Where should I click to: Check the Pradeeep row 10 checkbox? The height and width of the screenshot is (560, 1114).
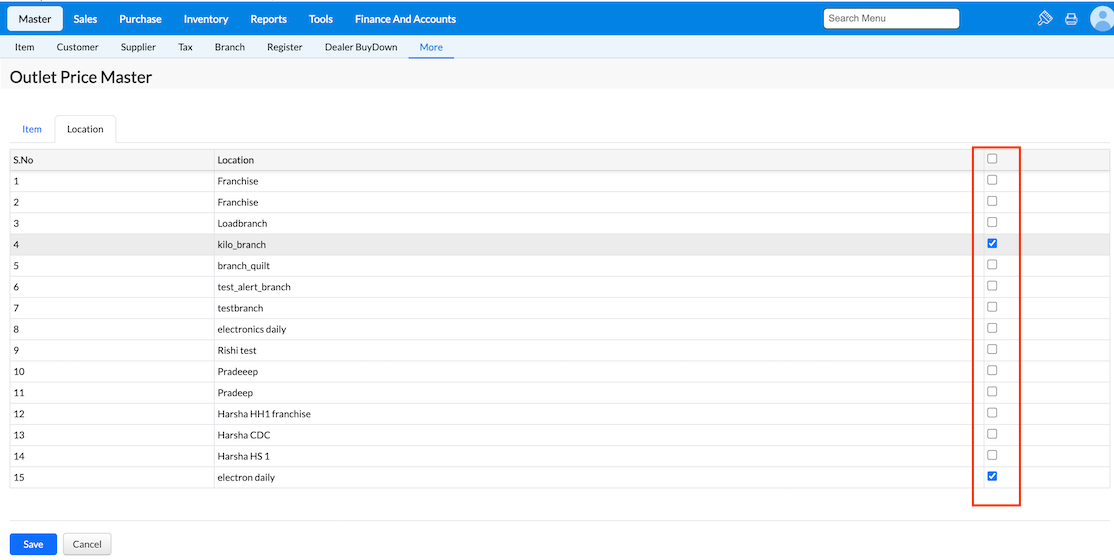click(x=993, y=370)
